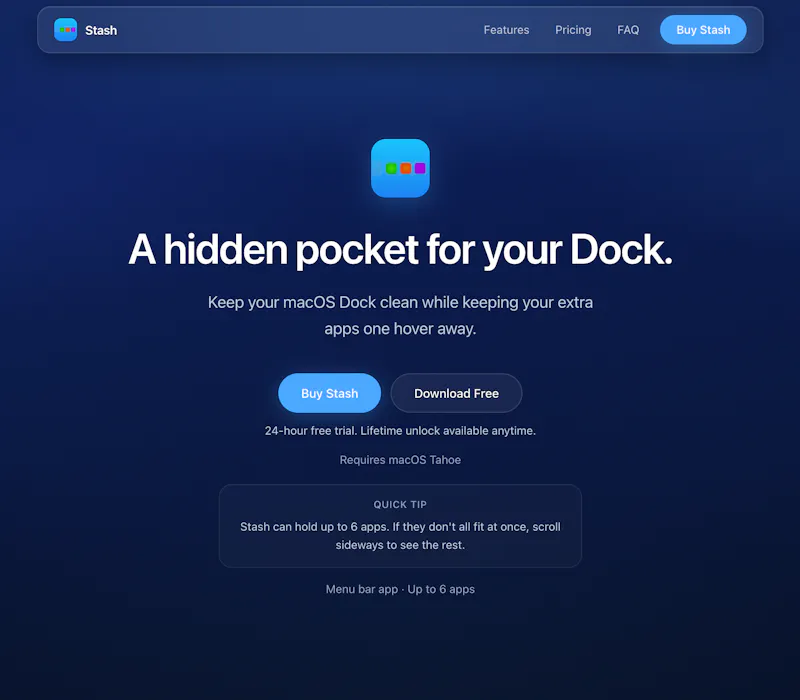The image size is (800, 700).
Task: Click the large Stash app icon in hero
Action: pyautogui.click(x=400, y=168)
